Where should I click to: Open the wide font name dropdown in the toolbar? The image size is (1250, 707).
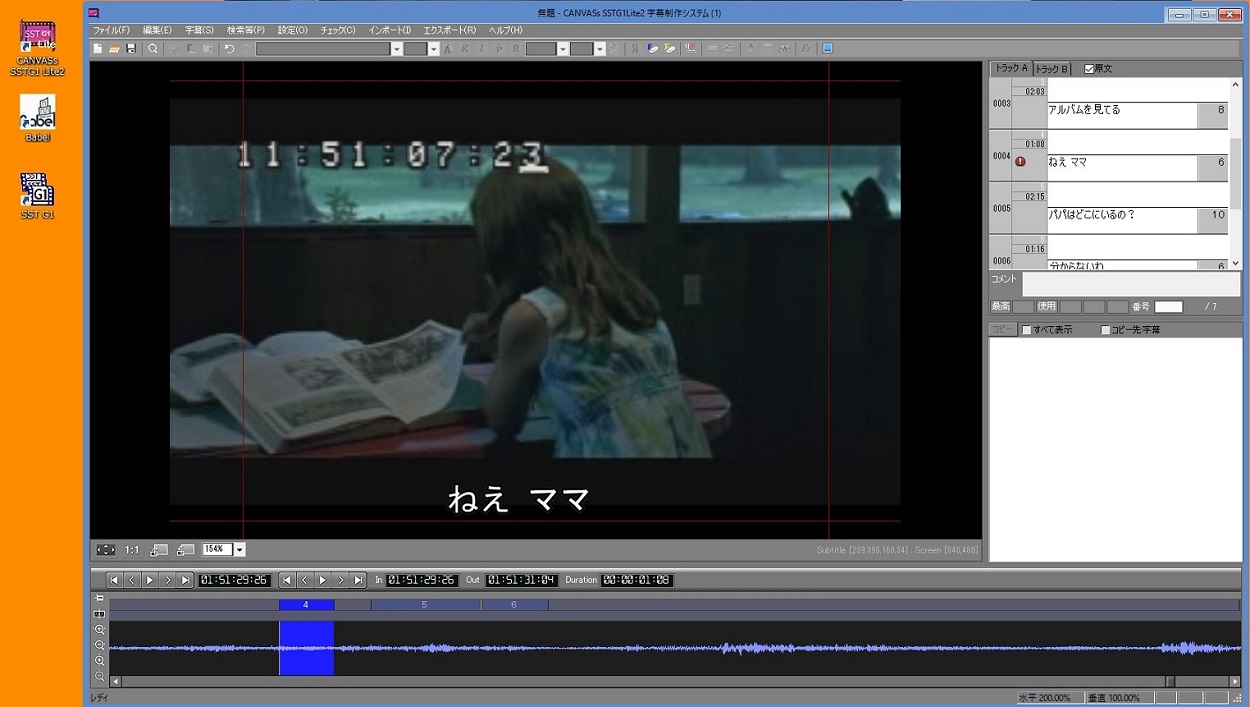pyautogui.click(x=396, y=49)
